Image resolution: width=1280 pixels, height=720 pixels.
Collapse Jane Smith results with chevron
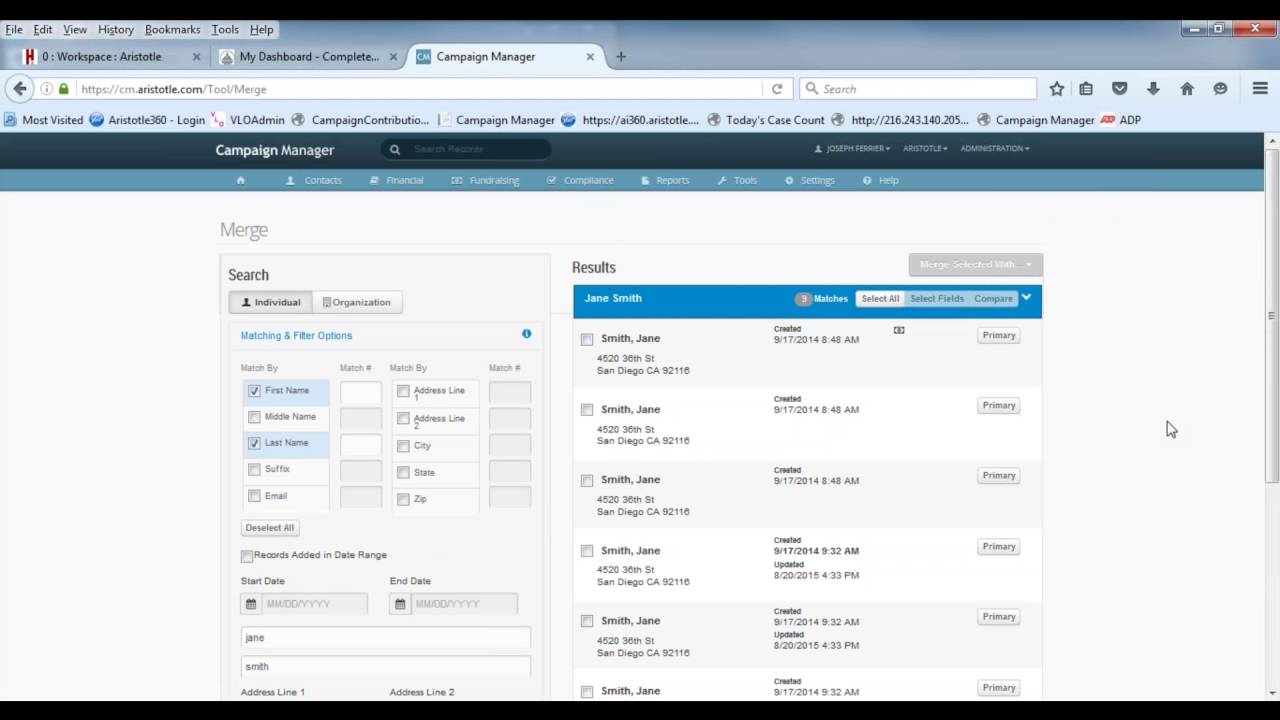pyautogui.click(x=1026, y=297)
